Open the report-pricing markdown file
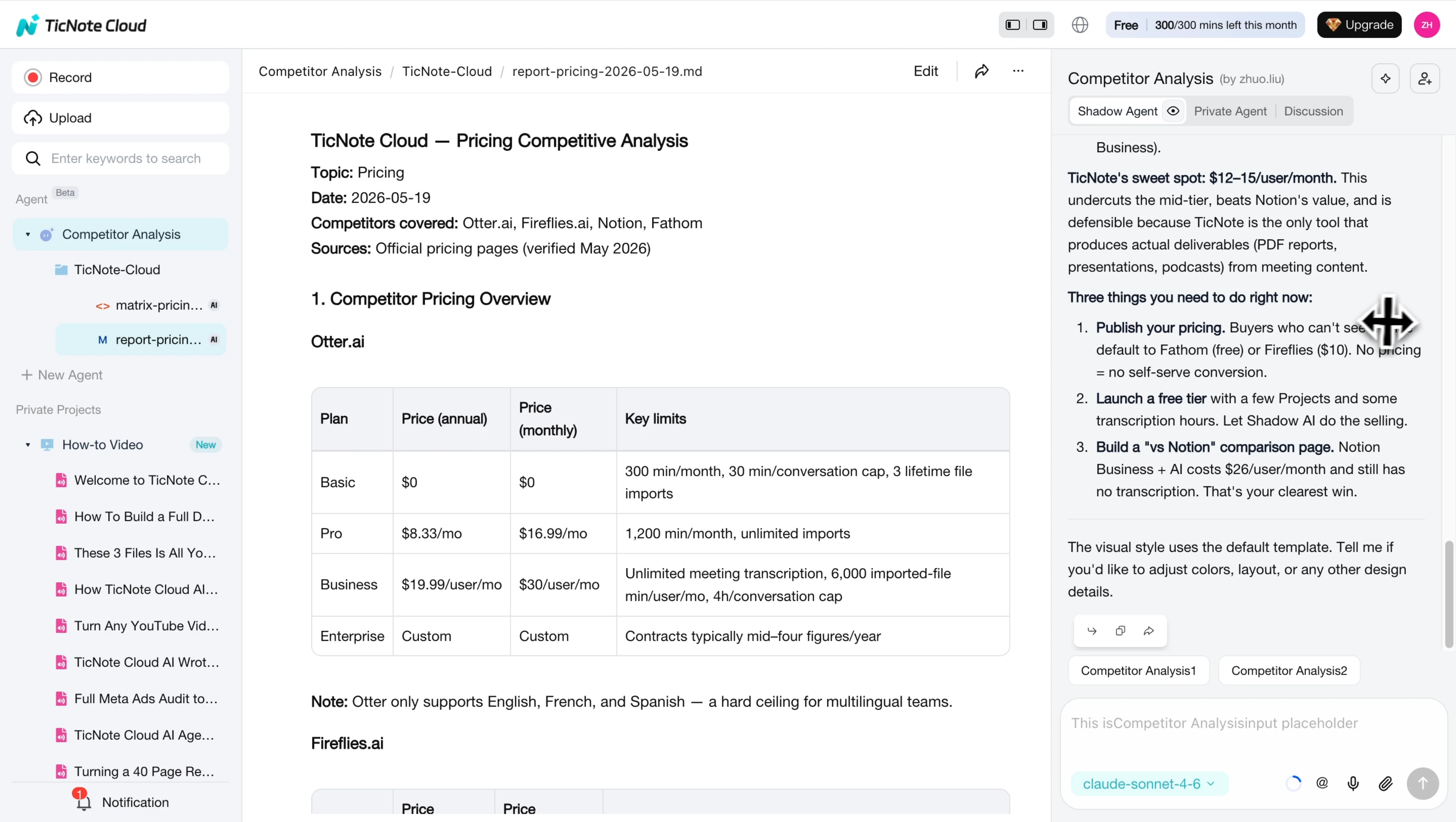The height and width of the screenshot is (822, 1456). [141, 340]
